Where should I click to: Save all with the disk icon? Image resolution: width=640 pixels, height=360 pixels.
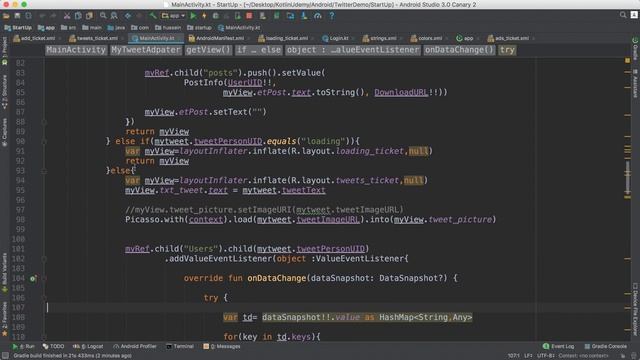[x=17, y=16]
